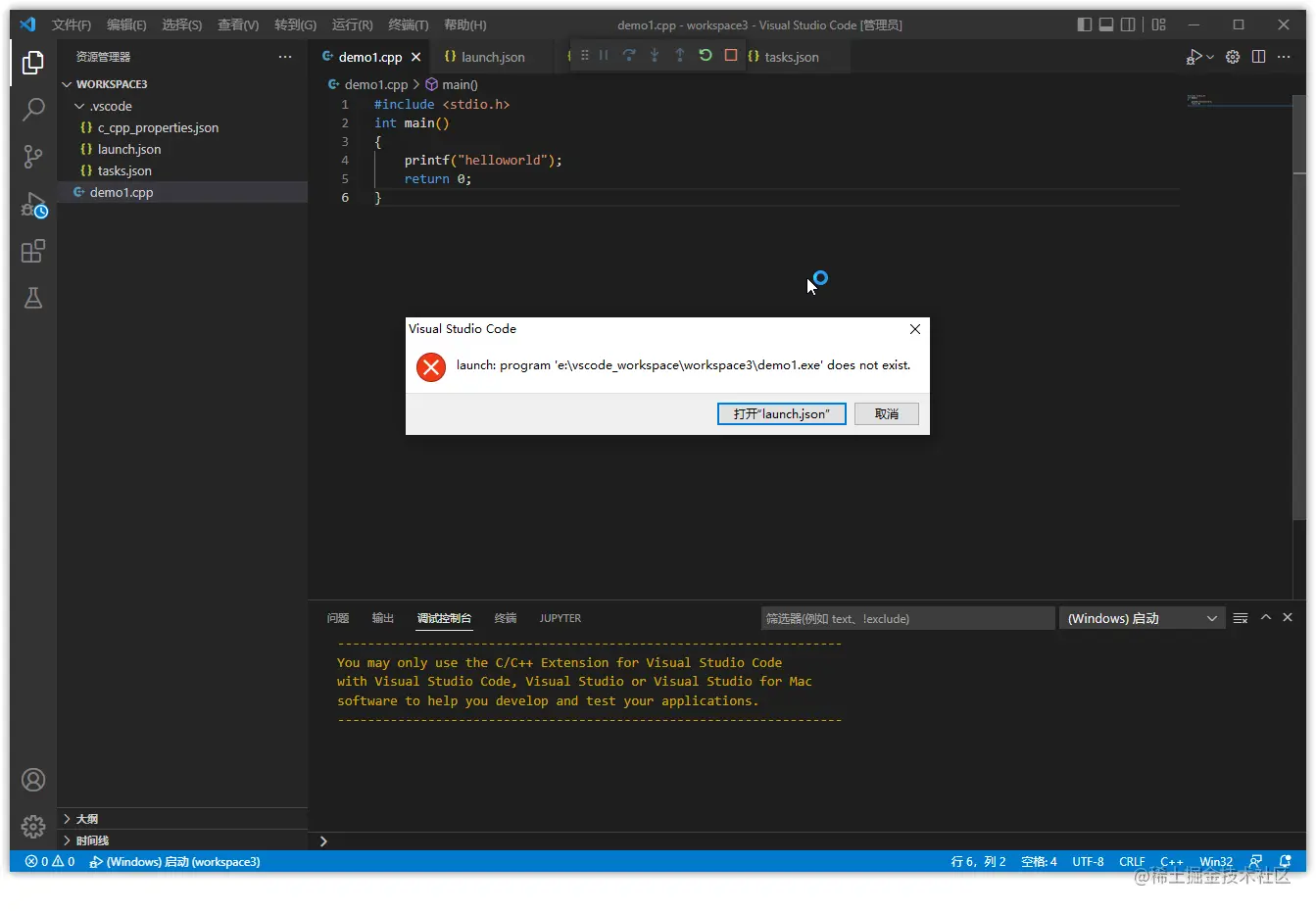The height and width of the screenshot is (911, 1316).
Task: Toggle the bottom panel visibility
Action: click(x=1106, y=24)
